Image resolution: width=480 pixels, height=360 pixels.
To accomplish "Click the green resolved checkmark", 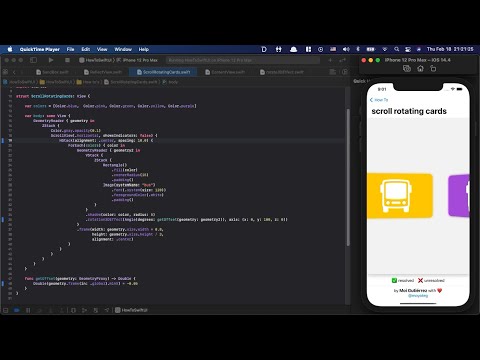I will [x=394, y=280].
